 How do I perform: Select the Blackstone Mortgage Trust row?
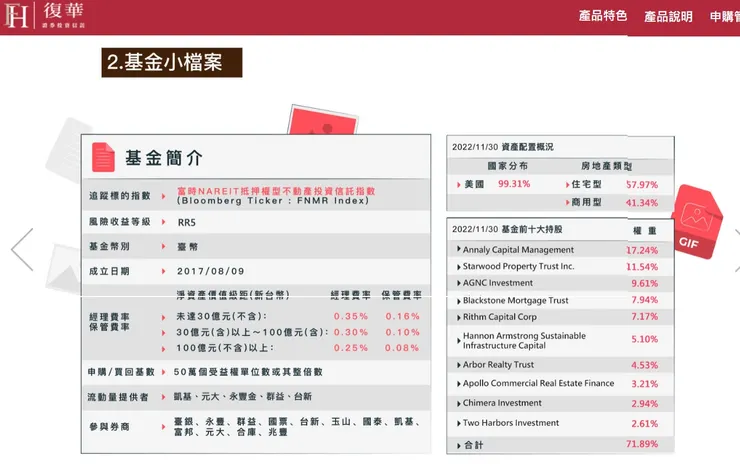560,300
